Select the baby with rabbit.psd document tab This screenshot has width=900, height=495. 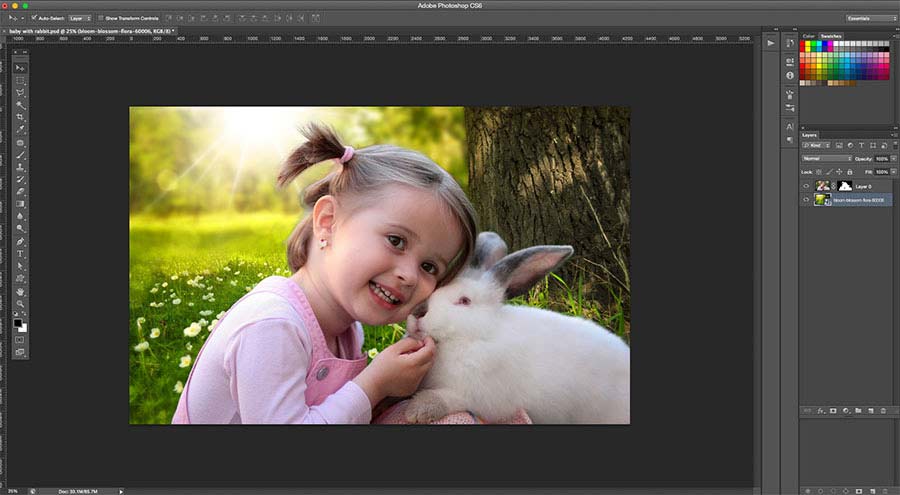click(x=90, y=31)
